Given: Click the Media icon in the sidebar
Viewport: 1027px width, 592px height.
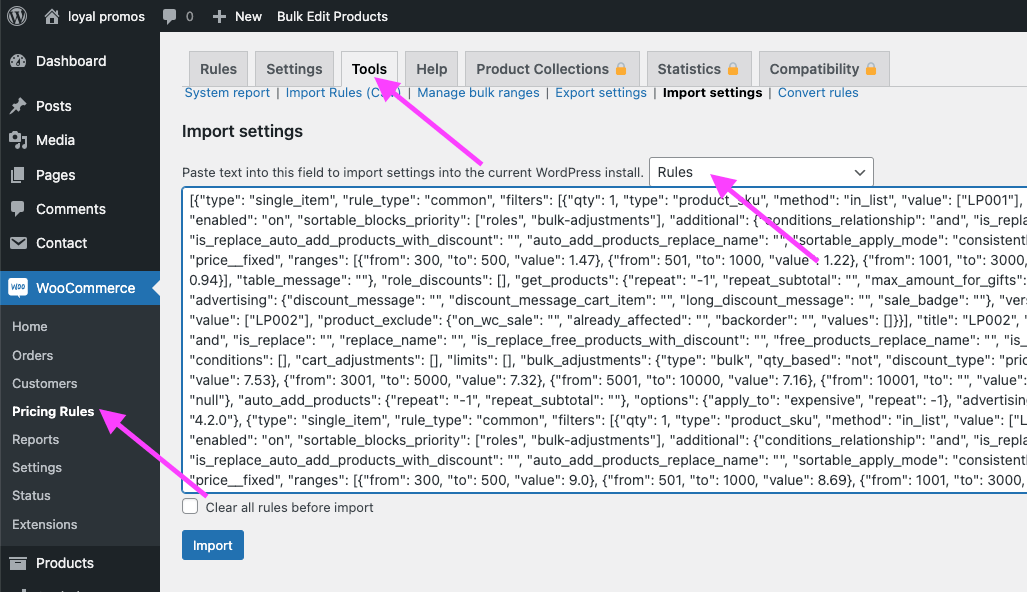Looking at the screenshot, I should (x=18, y=139).
